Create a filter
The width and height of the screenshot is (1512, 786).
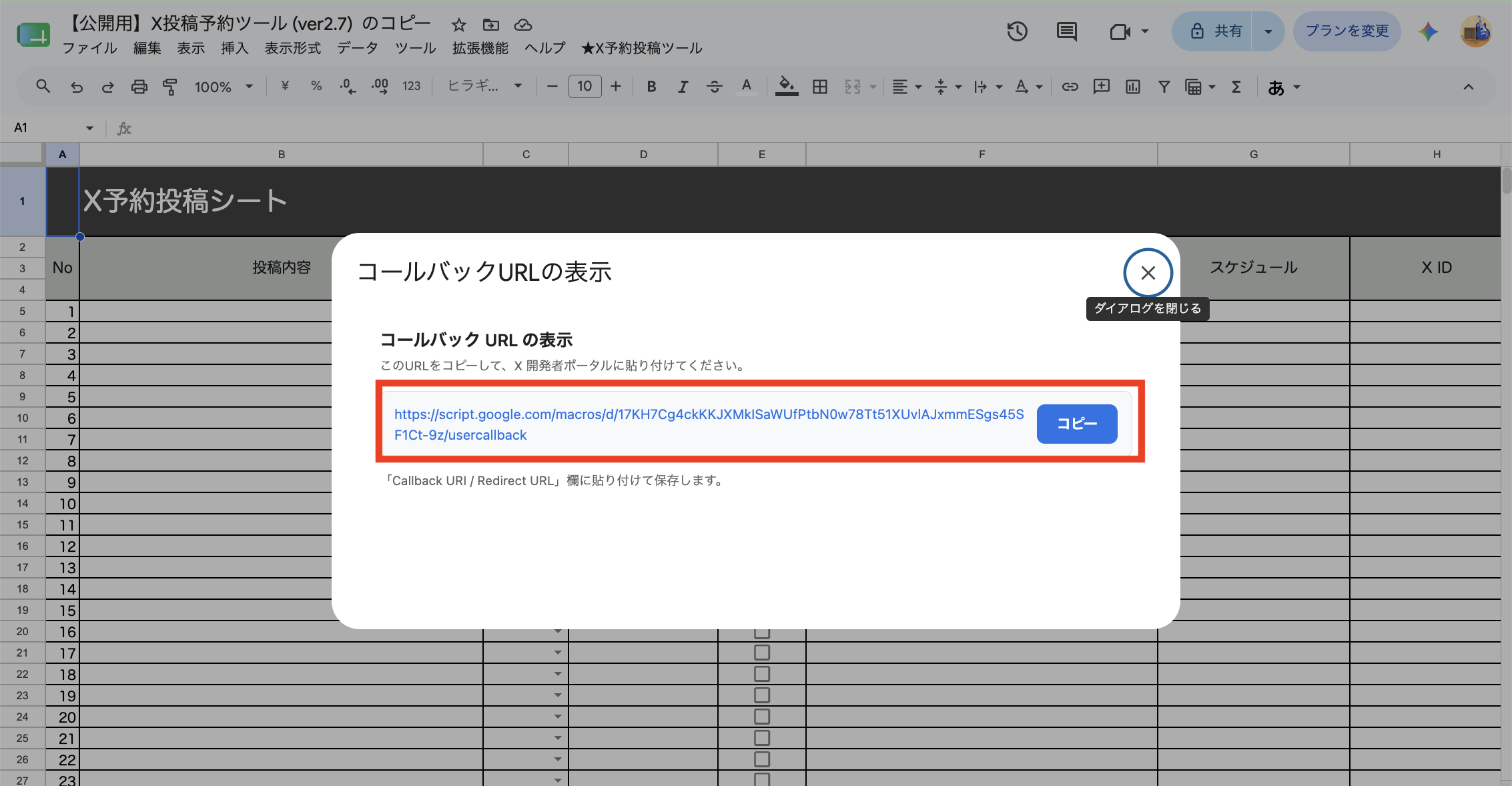coord(1164,87)
